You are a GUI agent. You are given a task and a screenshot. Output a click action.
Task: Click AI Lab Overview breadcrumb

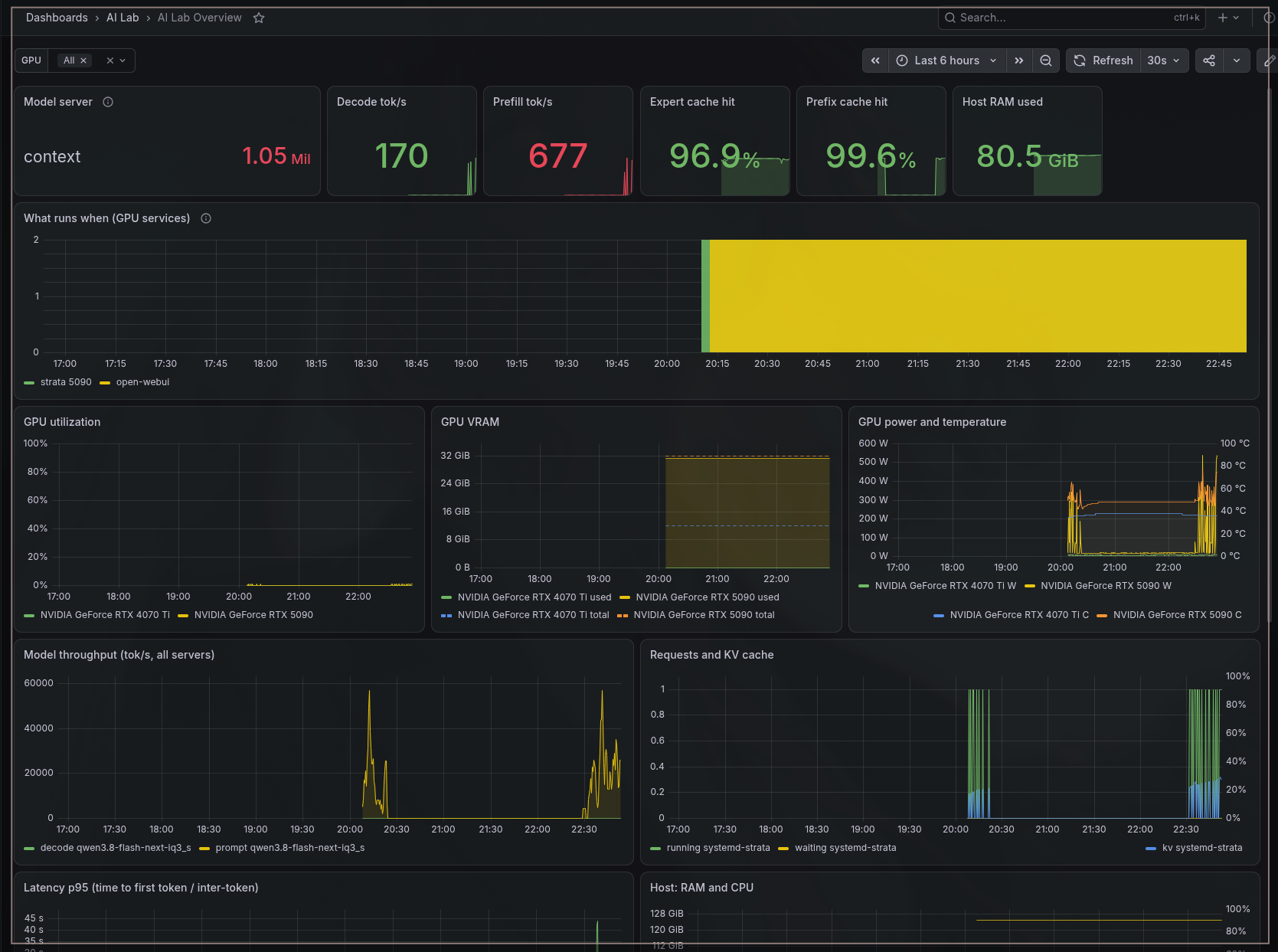(x=200, y=18)
